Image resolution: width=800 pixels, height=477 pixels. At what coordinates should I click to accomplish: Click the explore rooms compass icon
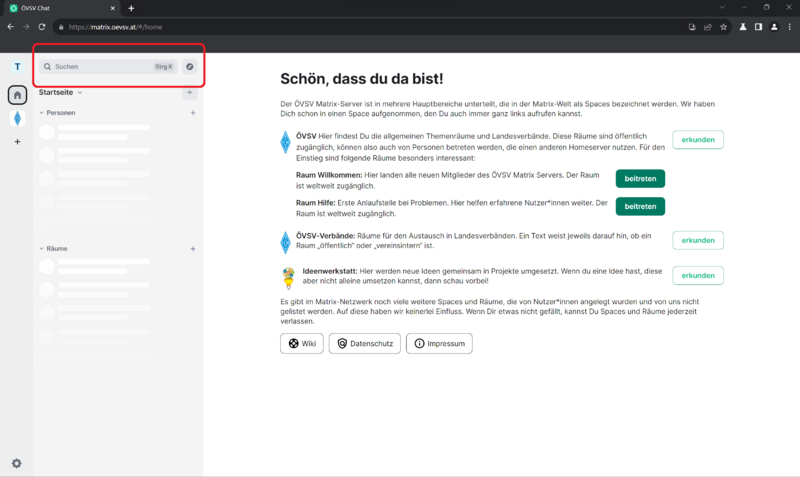pyautogui.click(x=190, y=67)
